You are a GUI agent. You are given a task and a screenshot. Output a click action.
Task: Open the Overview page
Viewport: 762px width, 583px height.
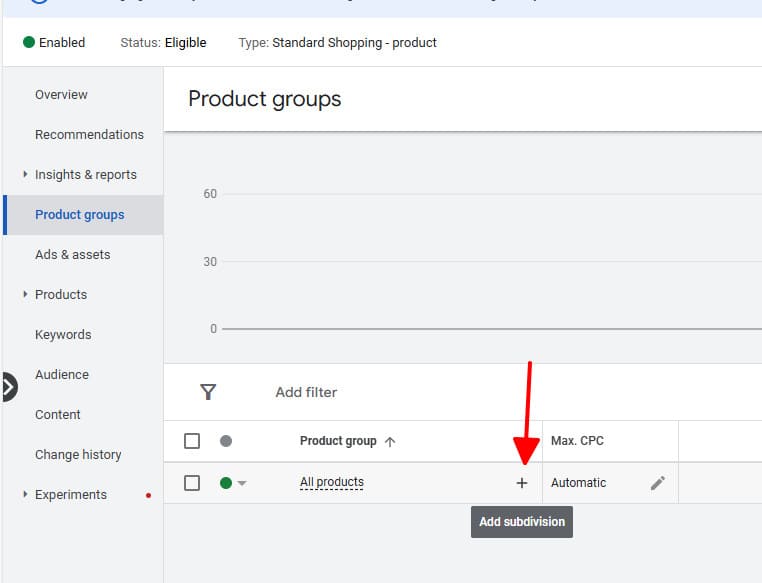[61, 94]
